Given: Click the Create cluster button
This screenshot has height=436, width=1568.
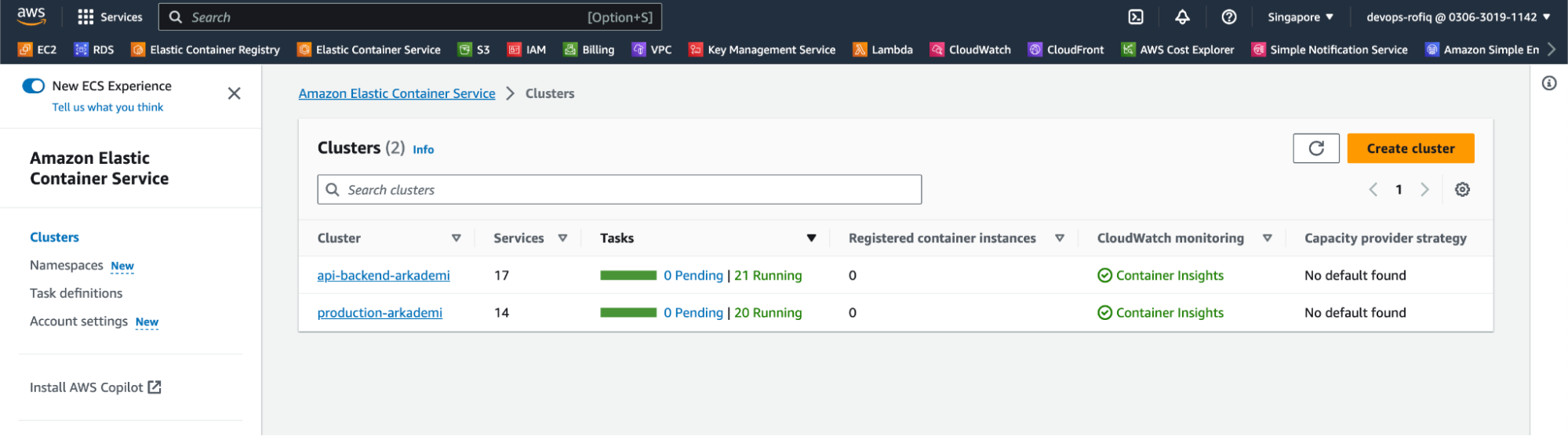Looking at the screenshot, I should click(1410, 148).
